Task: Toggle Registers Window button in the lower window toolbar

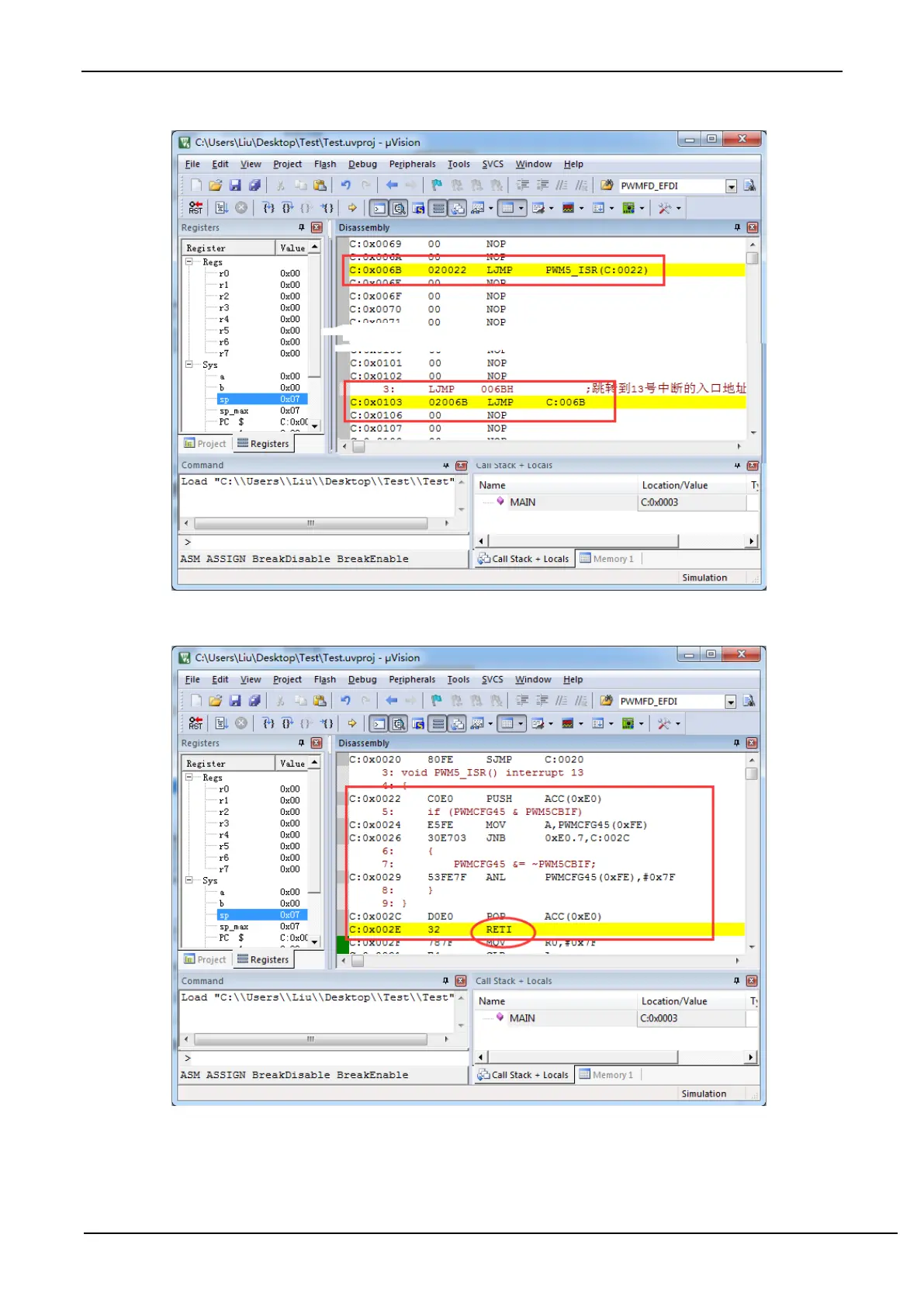Action: (x=438, y=723)
